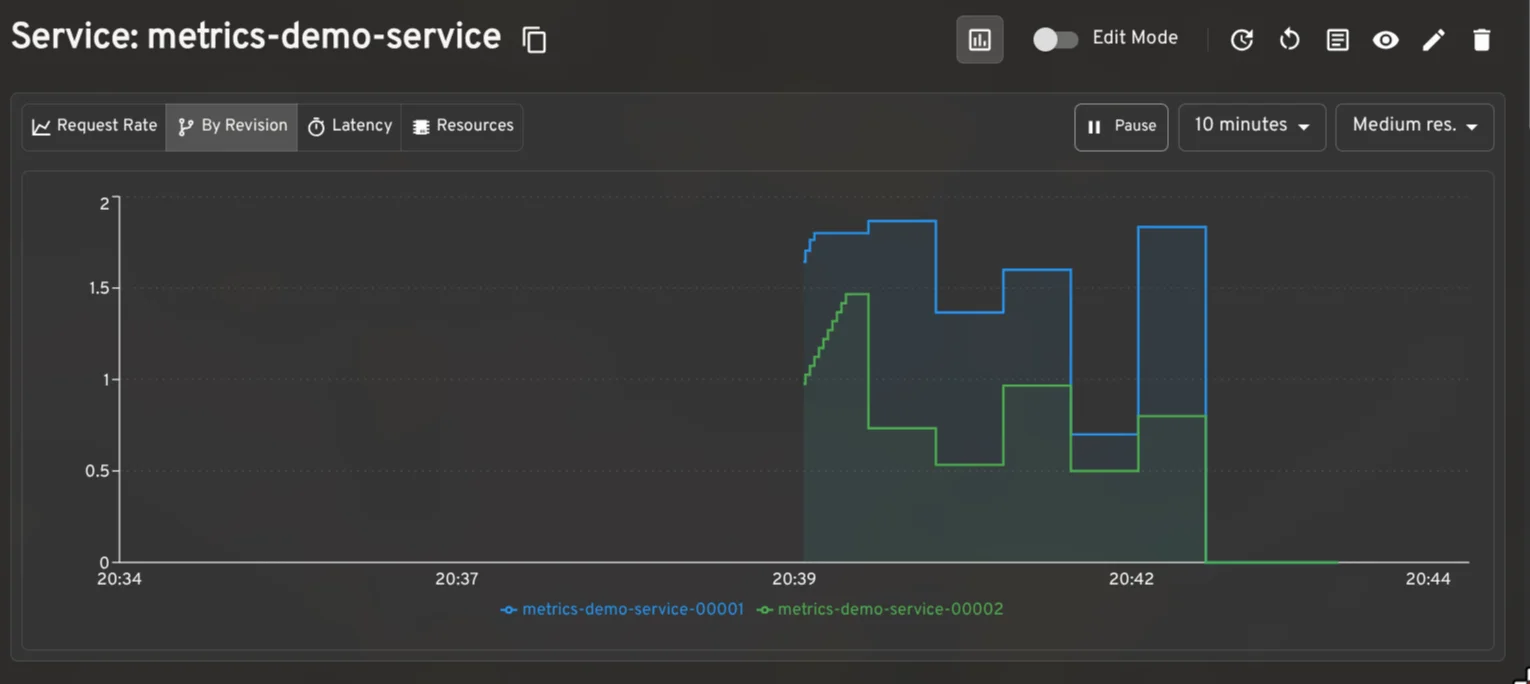Click the chart view icon button
The image size is (1530, 684).
click(980, 40)
